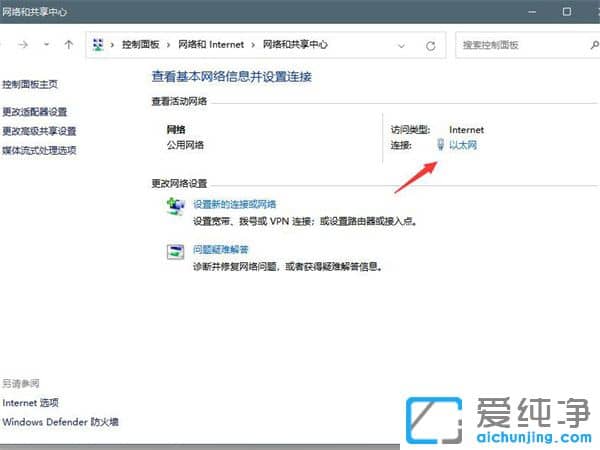Click the 问题疑难解答 troubleshoot icon

point(176,252)
